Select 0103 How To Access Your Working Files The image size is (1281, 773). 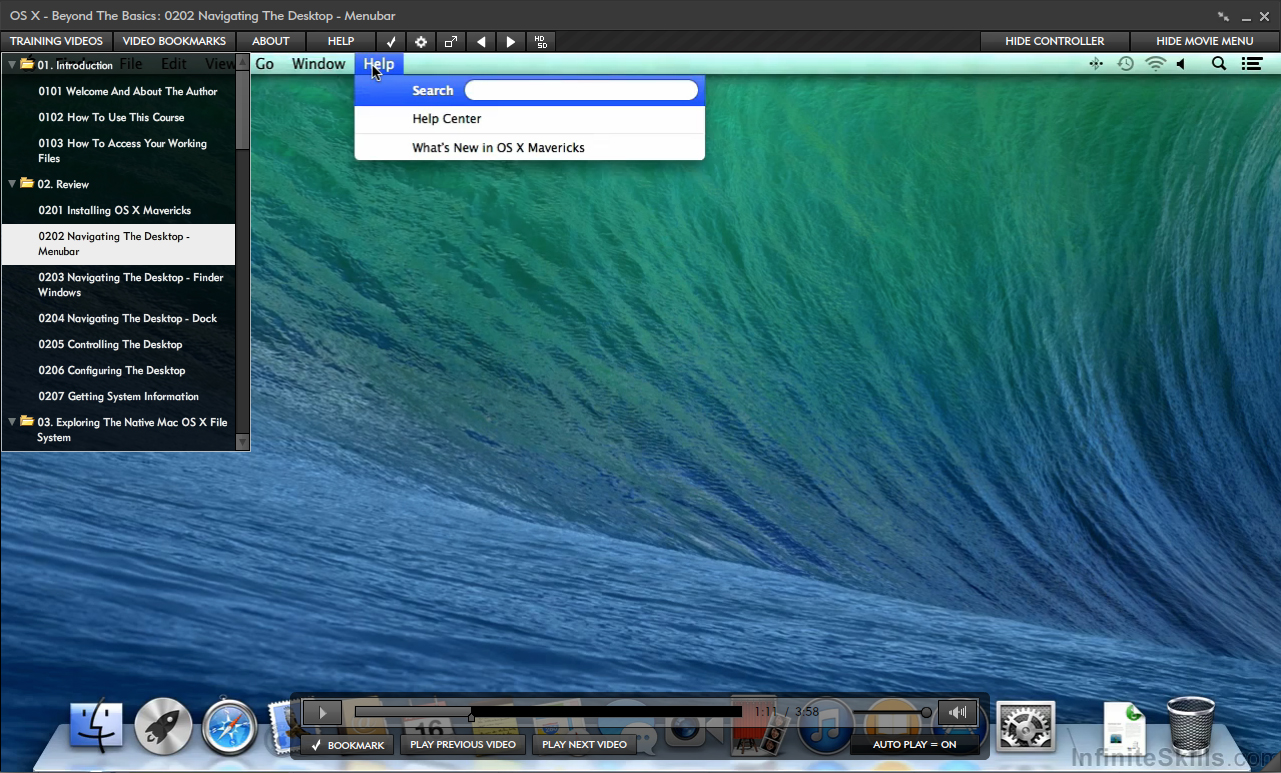click(118, 151)
